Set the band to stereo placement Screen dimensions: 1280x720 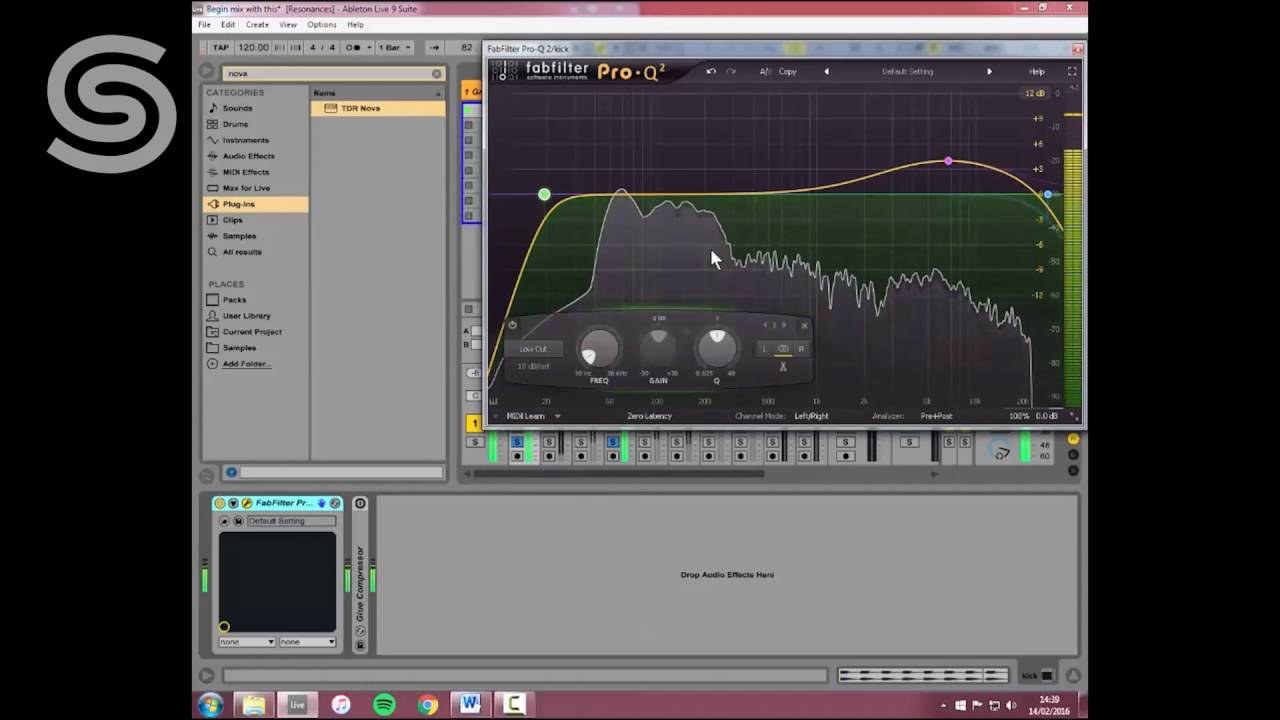pyautogui.click(x=783, y=349)
